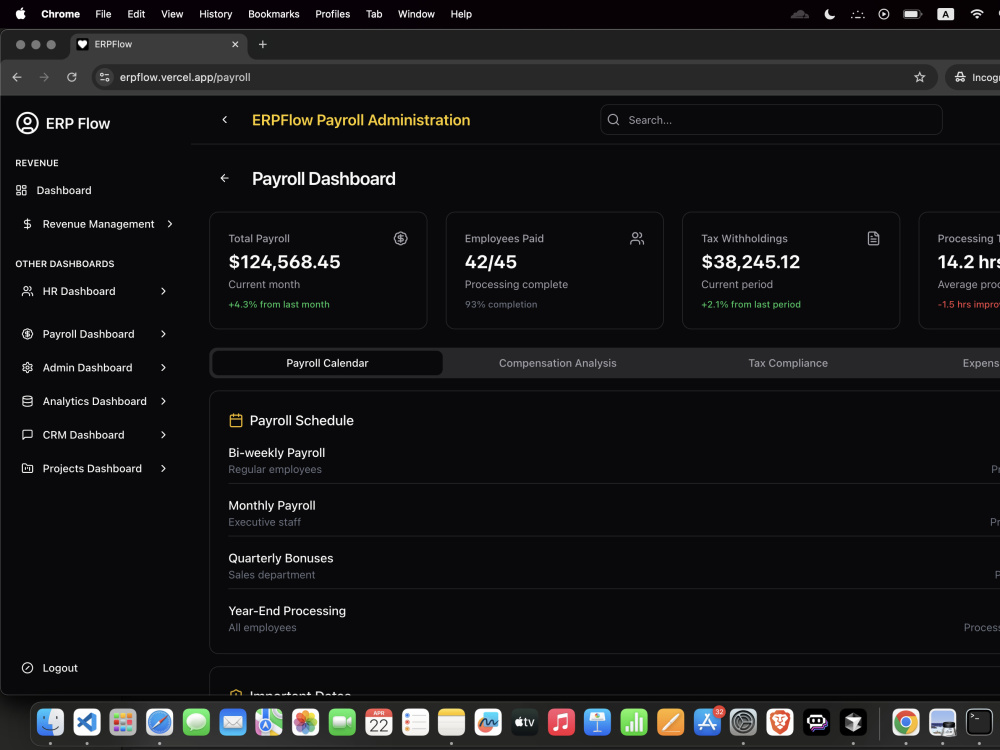The image size is (1000, 750).
Task: Expand the Analytics Dashboard chevron
Action: click(x=163, y=401)
